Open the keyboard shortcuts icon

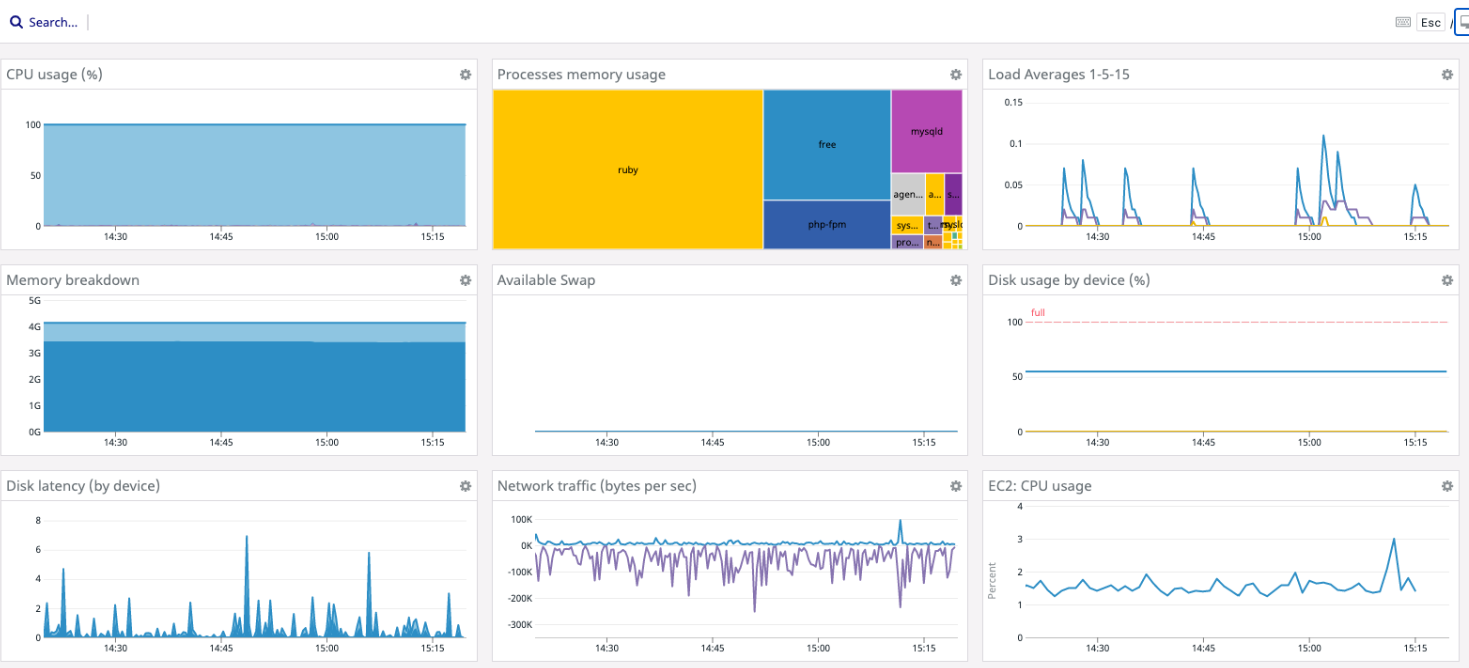click(x=1402, y=21)
